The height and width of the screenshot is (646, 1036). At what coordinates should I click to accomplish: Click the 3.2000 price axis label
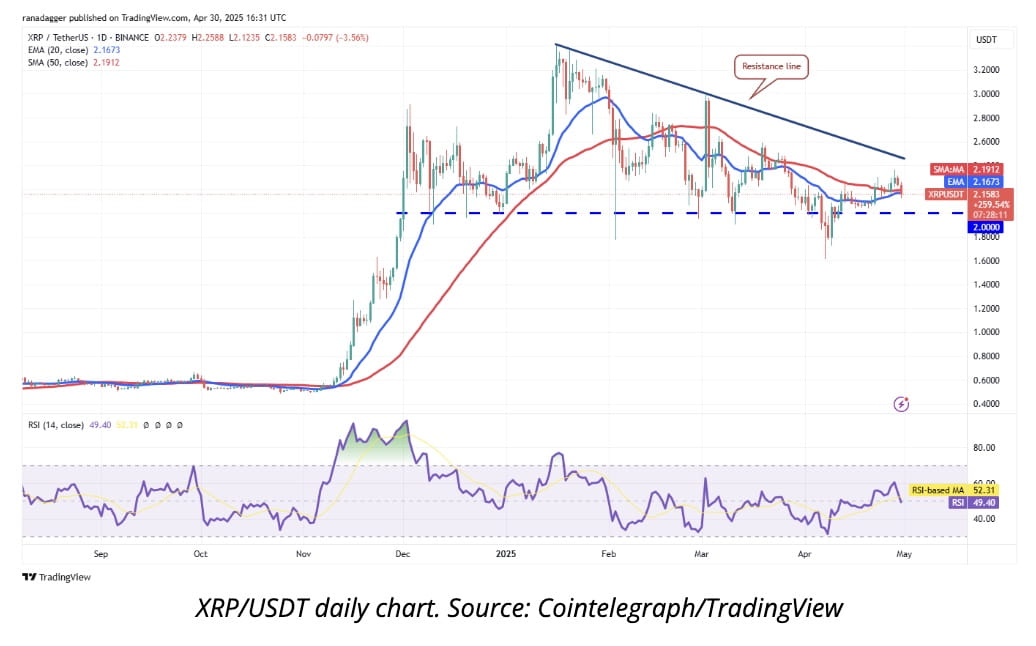point(986,70)
